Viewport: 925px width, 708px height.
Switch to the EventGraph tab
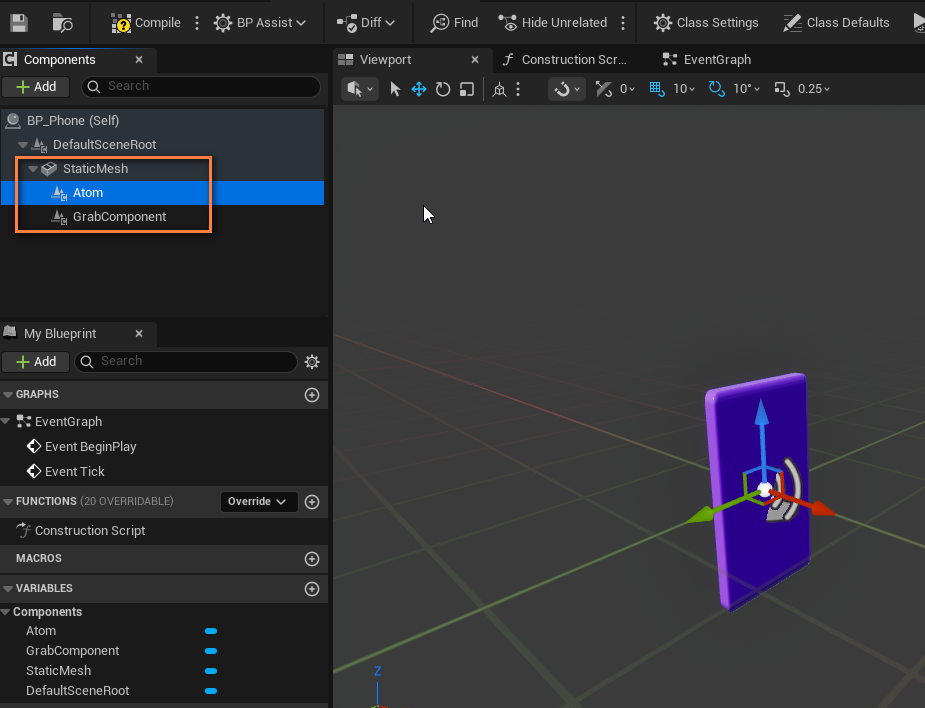coord(707,60)
